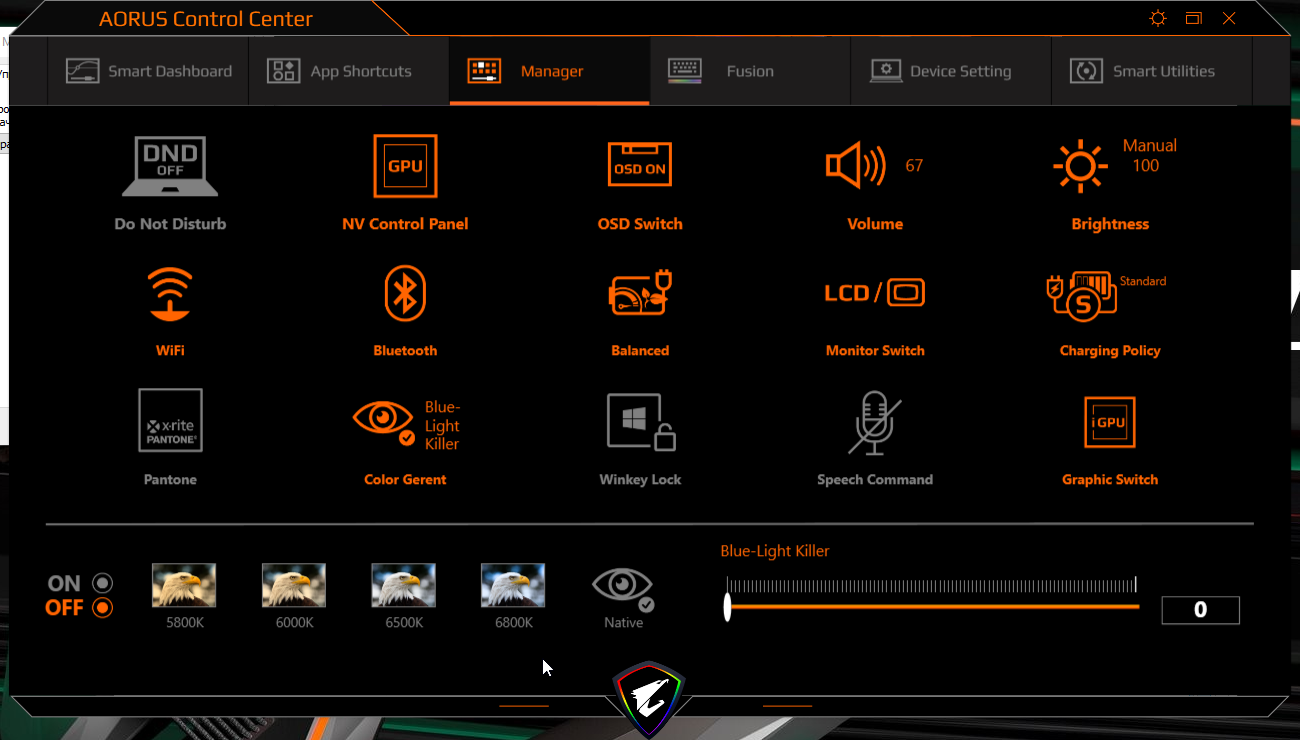Choose the 5800K eagle thumbnail
The height and width of the screenshot is (740, 1300).
[x=184, y=585]
